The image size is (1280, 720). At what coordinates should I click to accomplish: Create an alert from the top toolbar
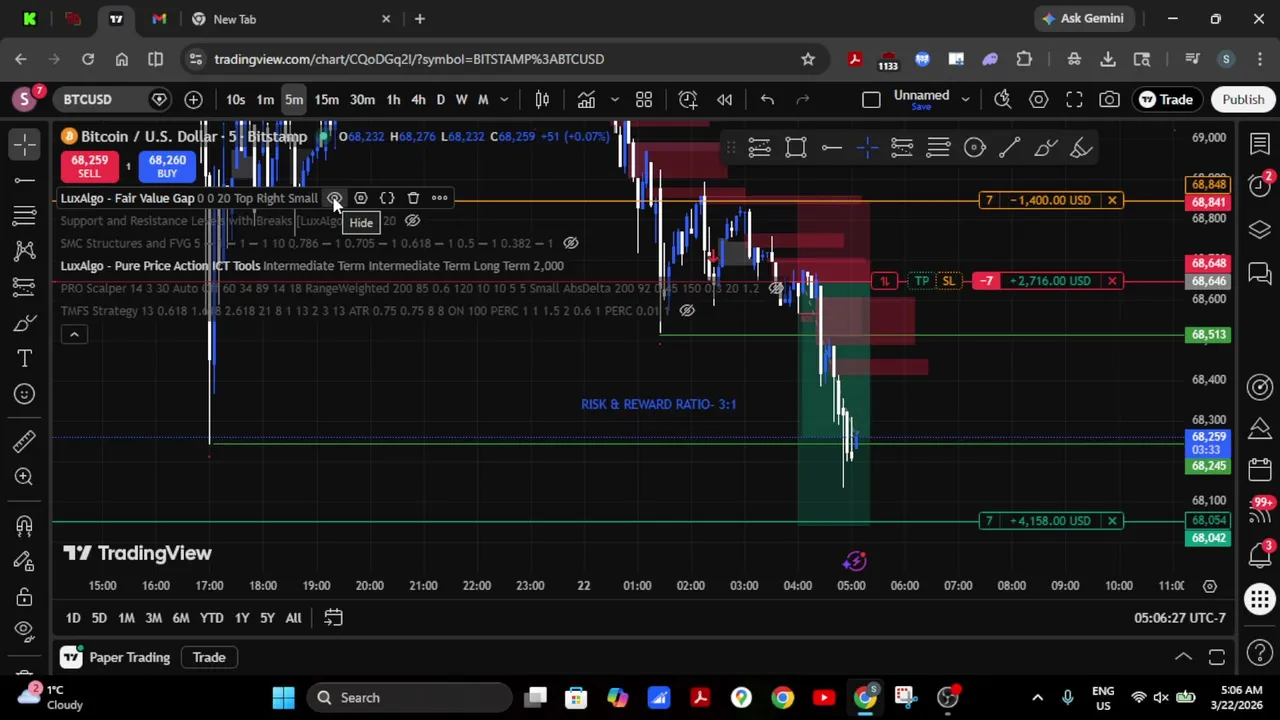688,99
